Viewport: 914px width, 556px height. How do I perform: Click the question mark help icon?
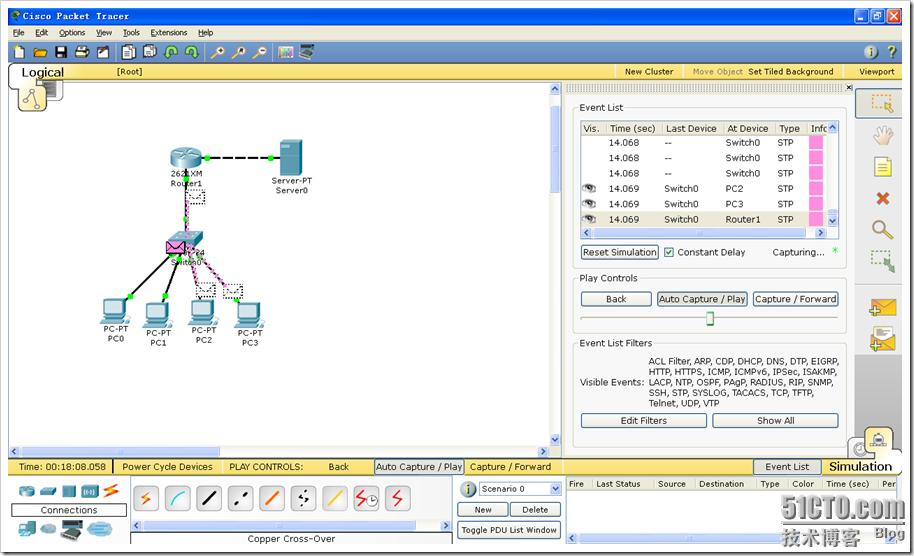[x=891, y=52]
